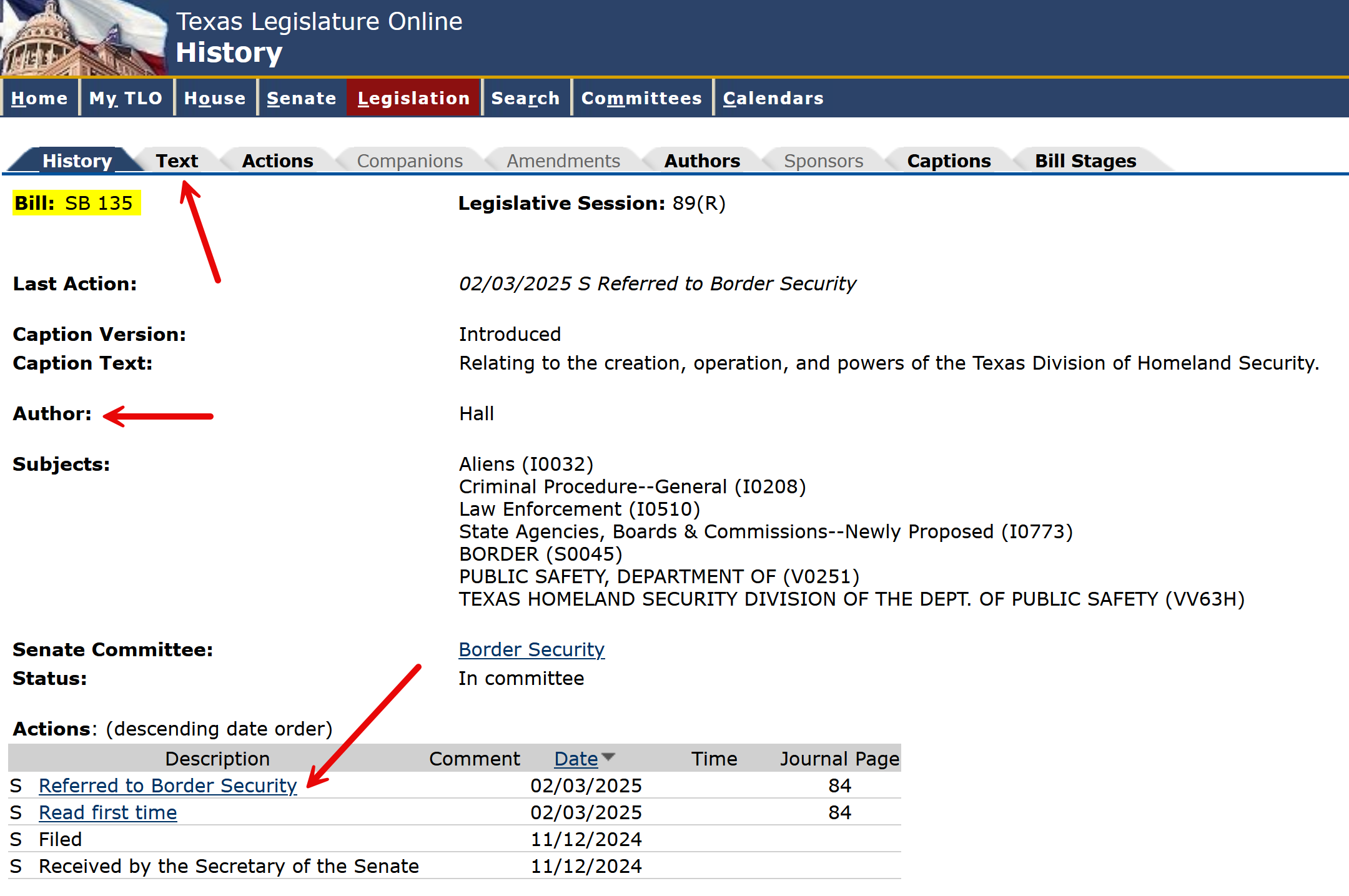Click the caption text about Homeland Security
This screenshot has width=1349, height=896.
[889, 363]
